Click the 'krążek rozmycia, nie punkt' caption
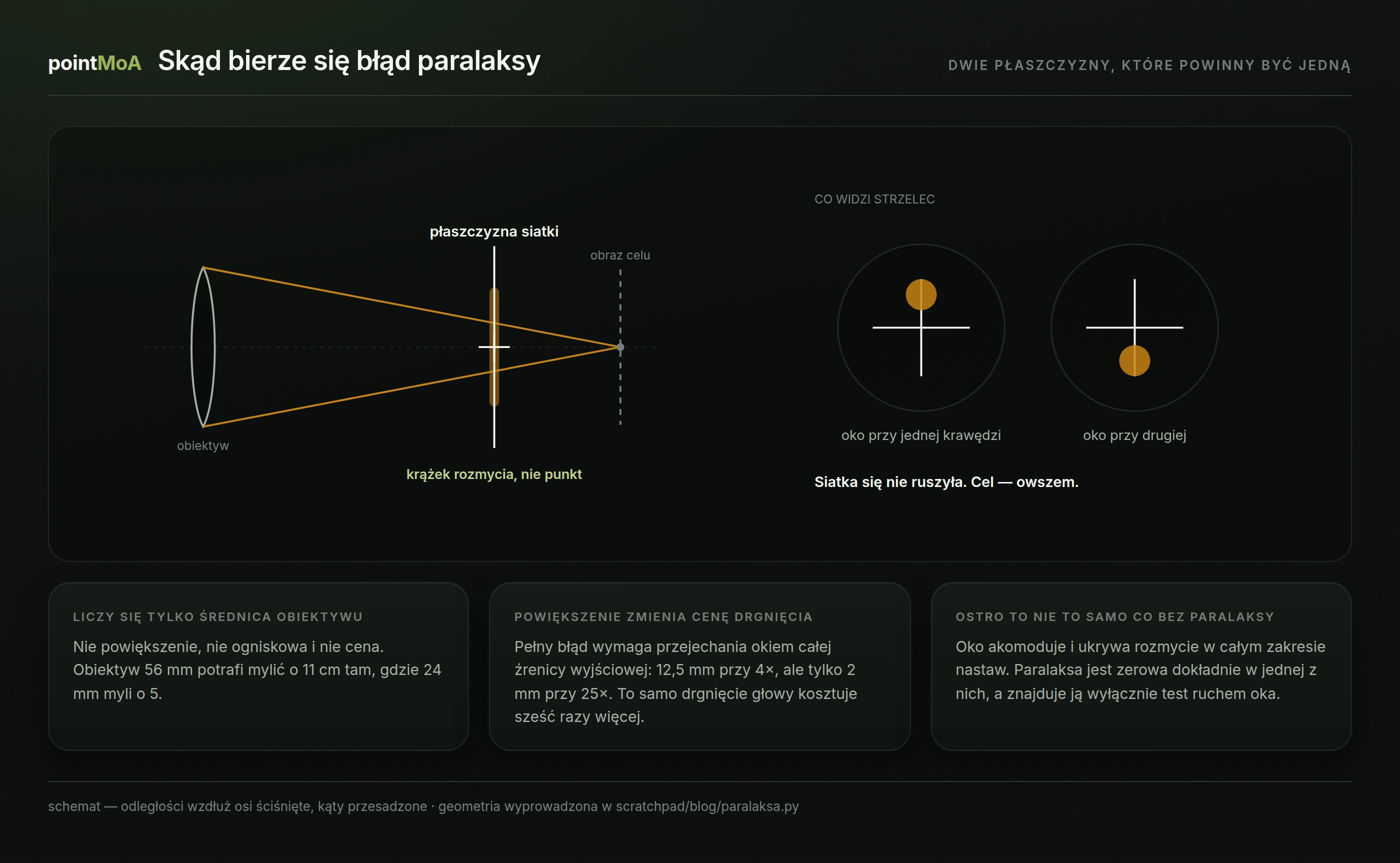Screen dimensions: 1400x863 pos(494,474)
